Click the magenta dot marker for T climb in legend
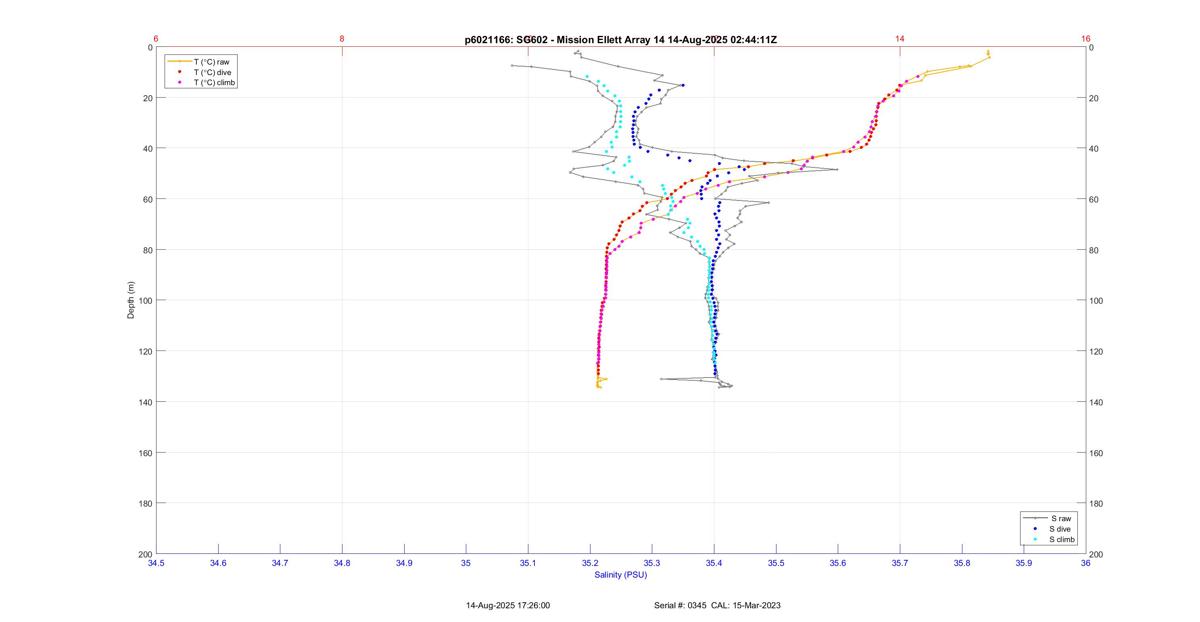 click(180, 83)
